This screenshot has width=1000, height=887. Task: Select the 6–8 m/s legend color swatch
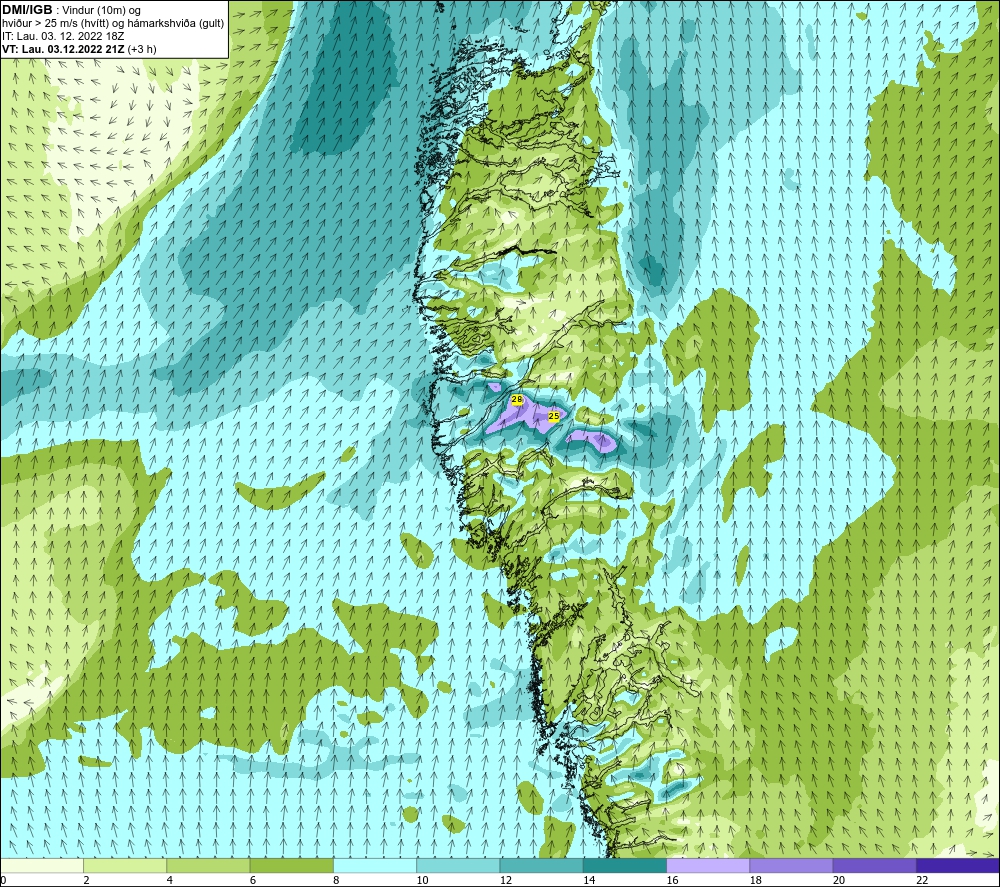pos(291,865)
